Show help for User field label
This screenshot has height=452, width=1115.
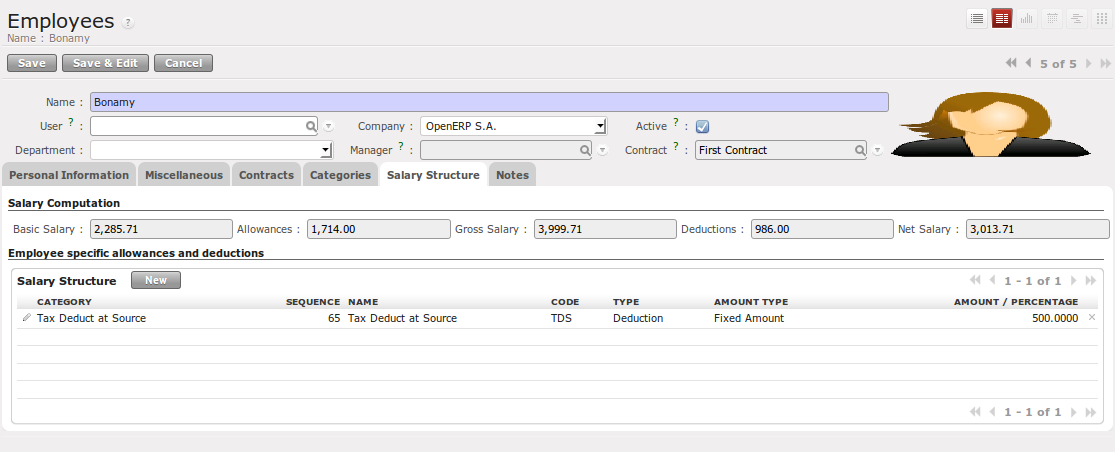(x=70, y=122)
